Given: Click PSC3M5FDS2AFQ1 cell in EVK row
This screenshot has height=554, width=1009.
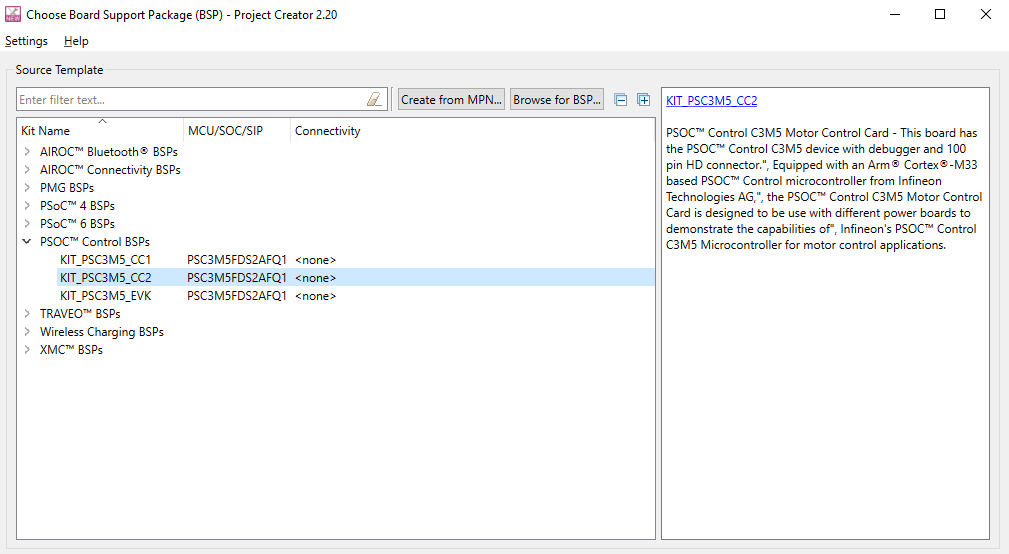Looking at the screenshot, I should (237, 296).
